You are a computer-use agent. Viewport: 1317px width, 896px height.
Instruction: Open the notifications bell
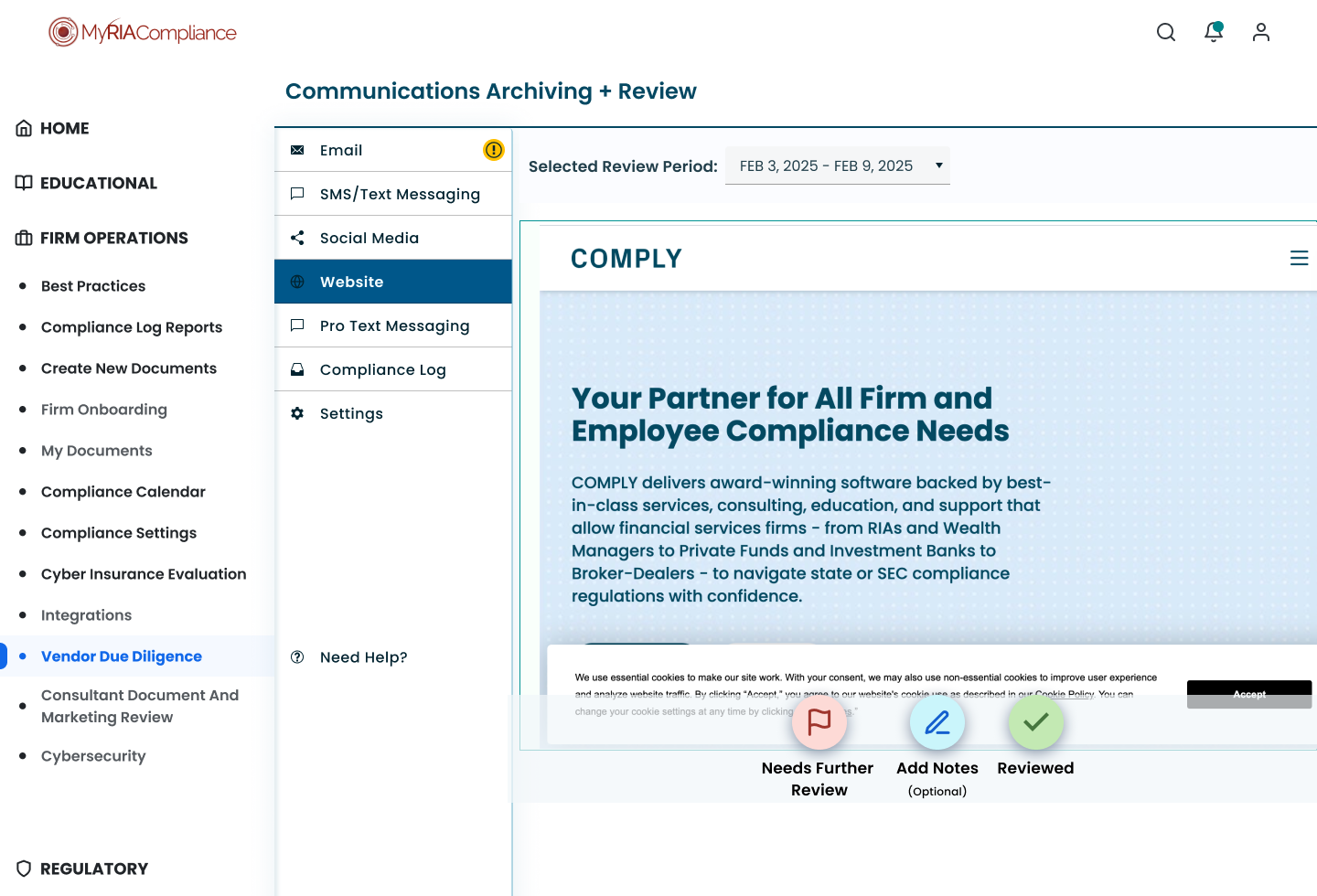pos(1214,32)
